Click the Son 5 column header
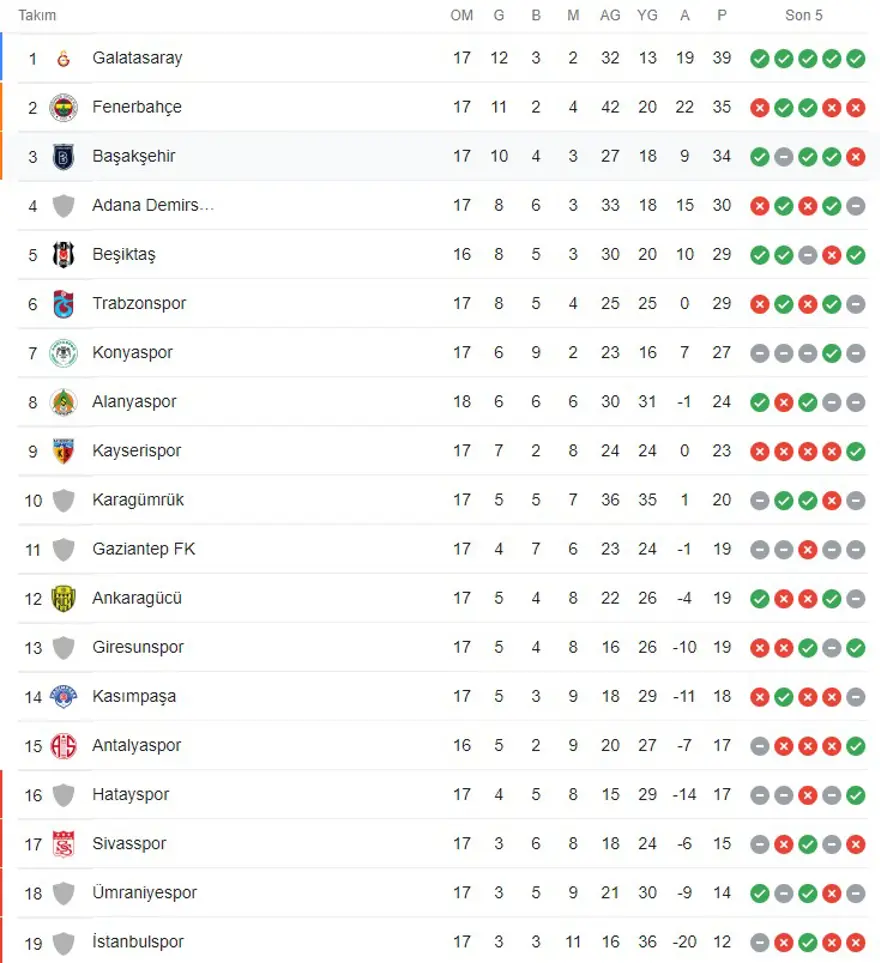 pos(806,15)
